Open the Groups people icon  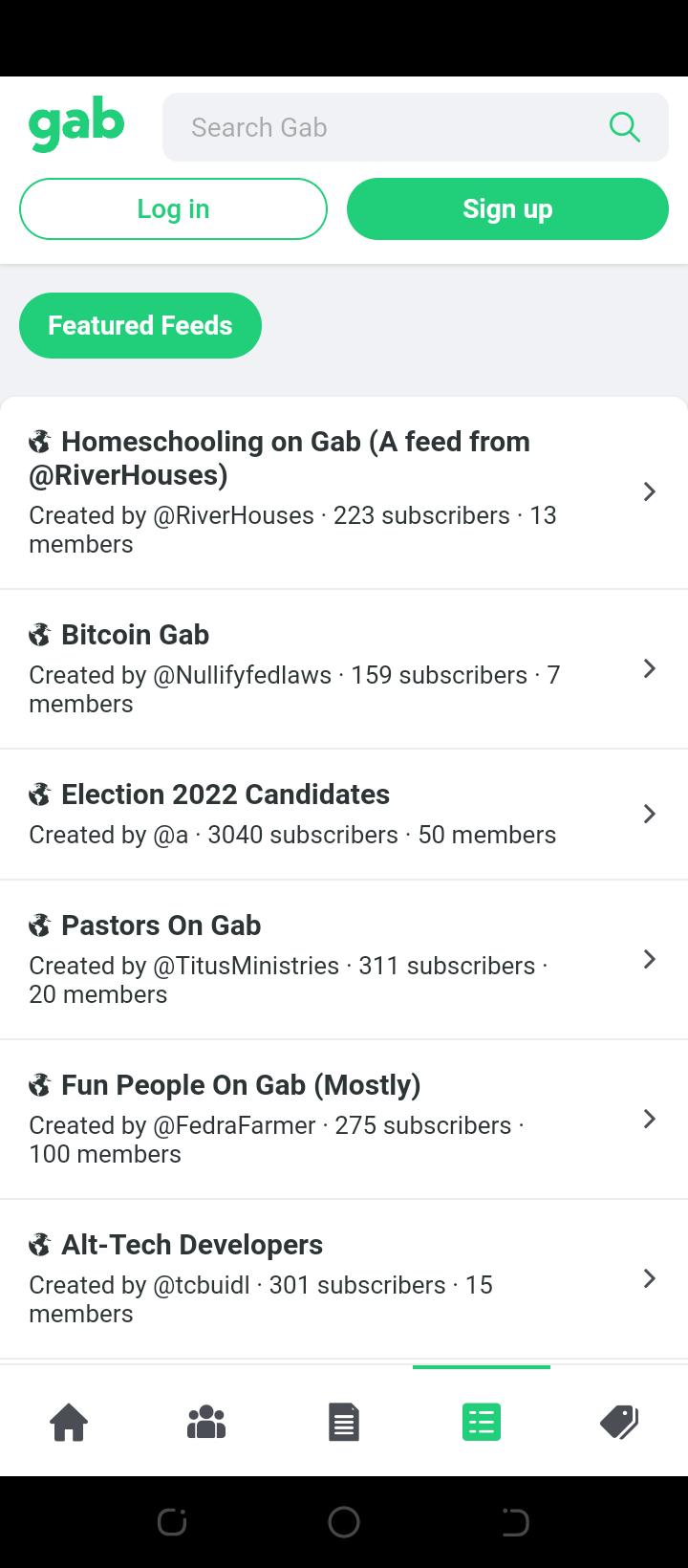[x=206, y=1422]
